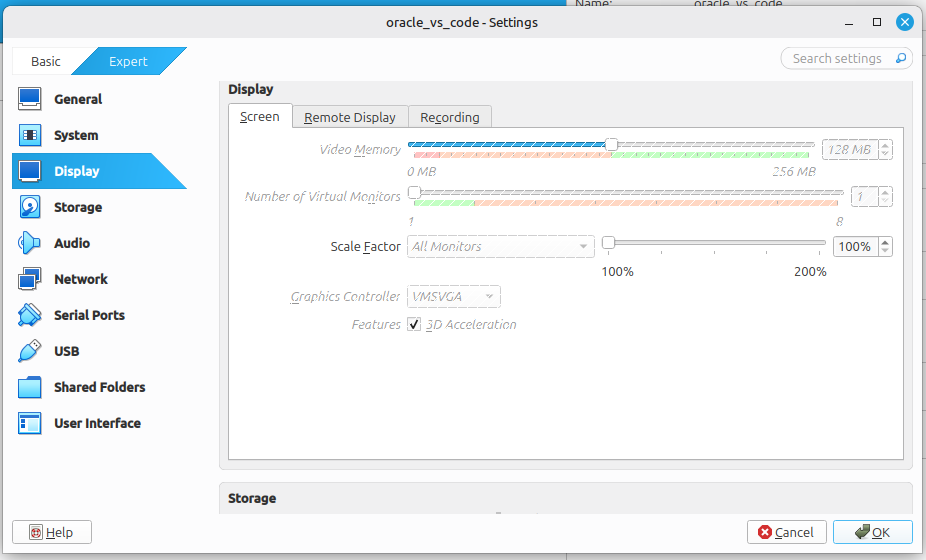Image resolution: width=926 pixels, height=560 pixels.
Task: Toggle the 3D Acceleration checkbox
Action: pos(414,325)
